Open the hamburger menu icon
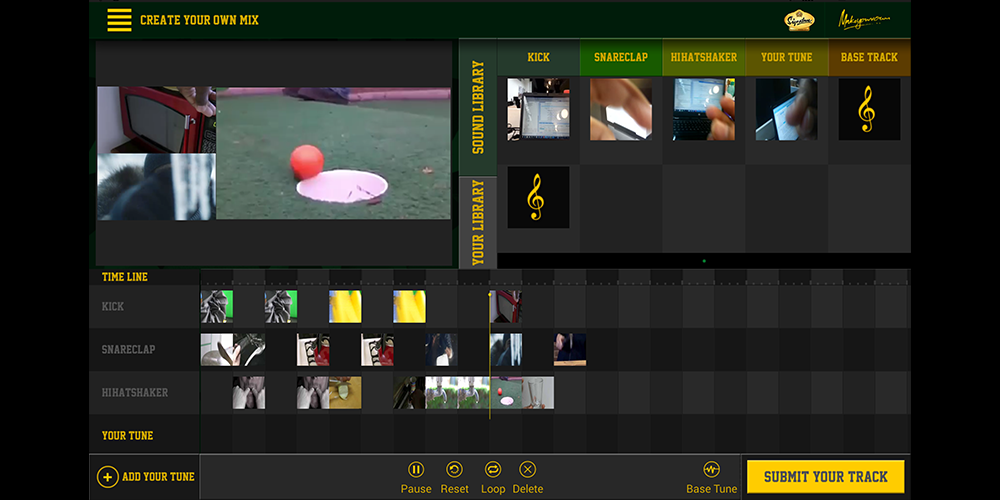The image size is (1000, 500). (119, 20)
